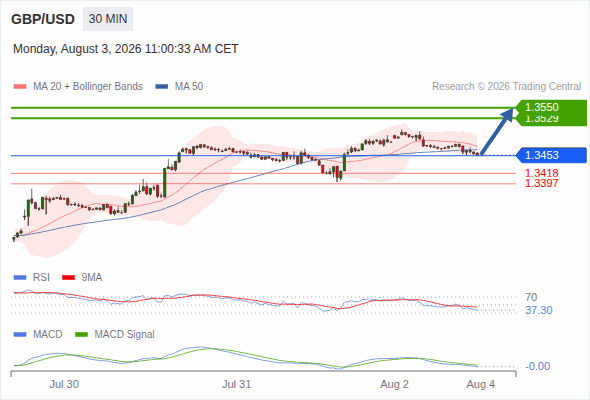590x400 pixels.
Task: Click the red 1.3418 support label
Action: [541, 173]
